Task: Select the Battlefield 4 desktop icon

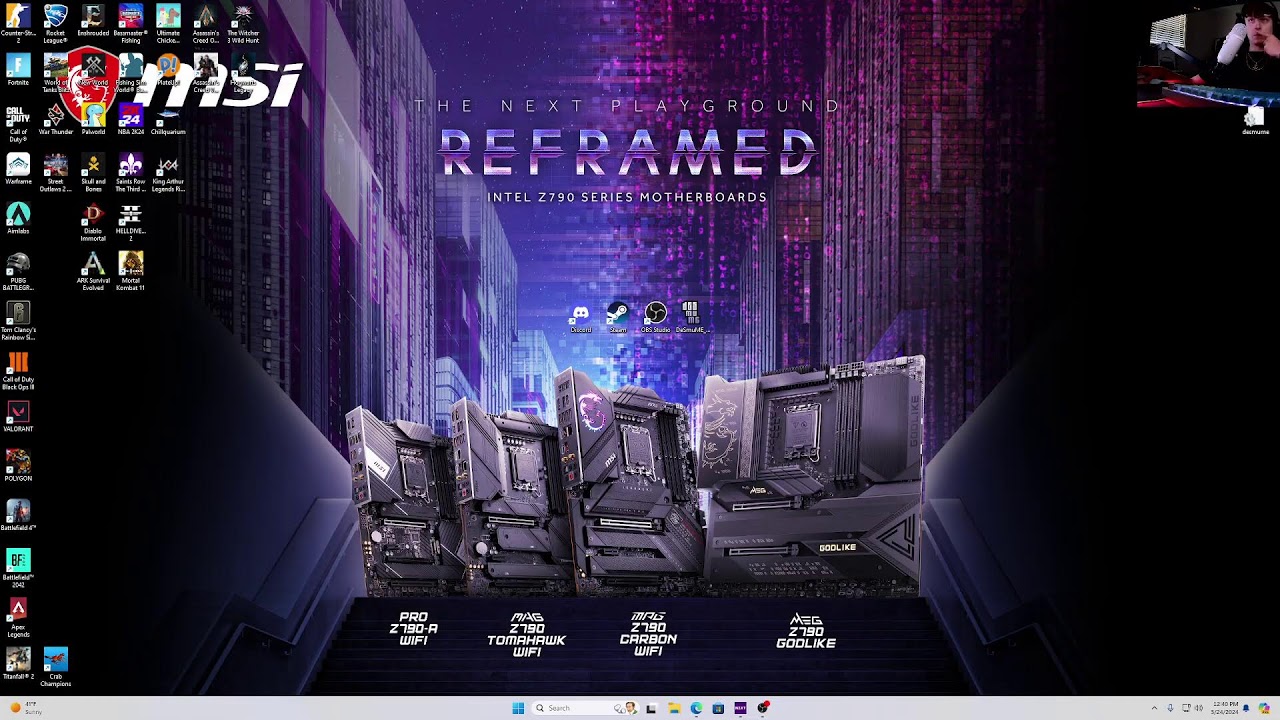Action: tap(18, 516)
